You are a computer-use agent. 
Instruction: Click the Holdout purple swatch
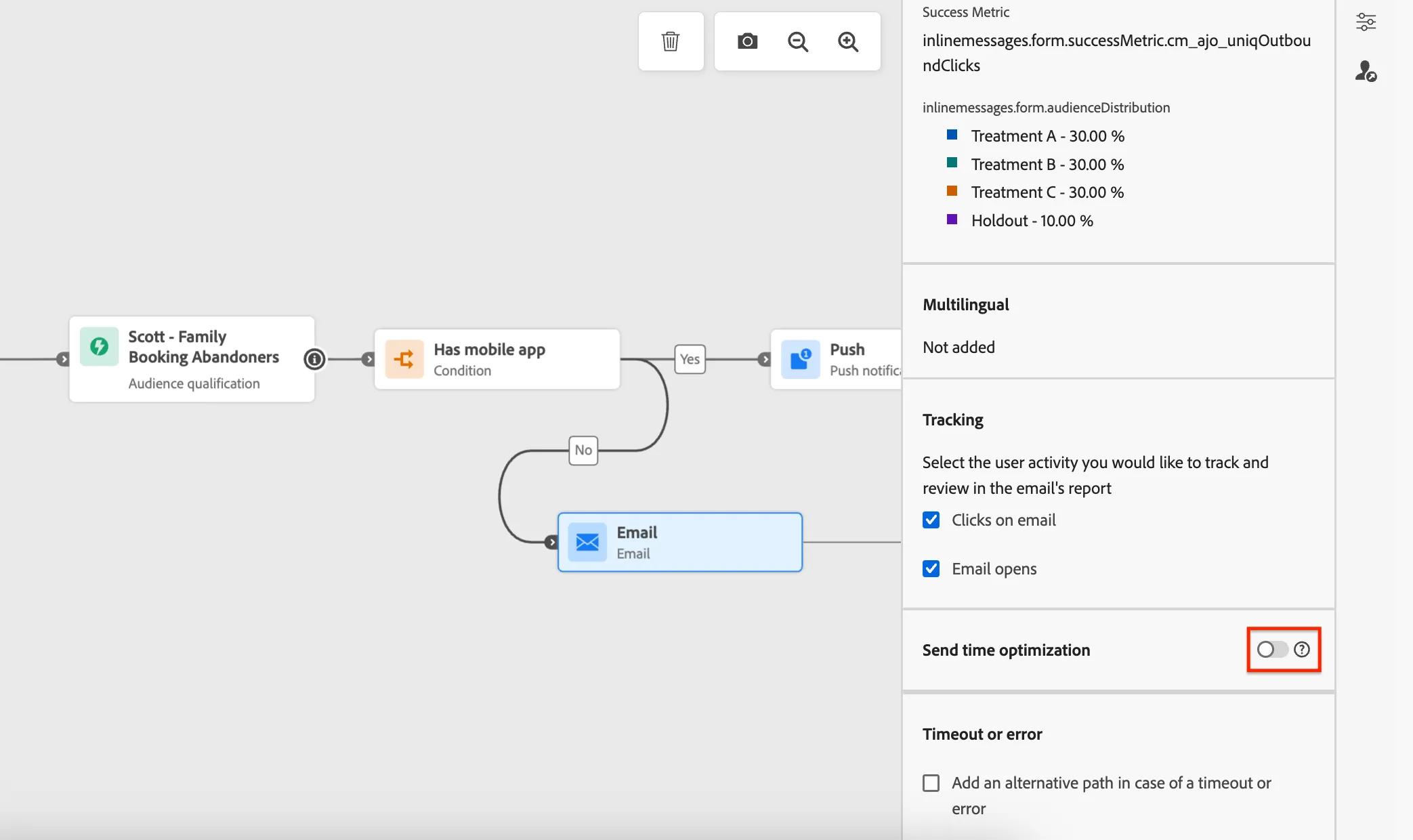(952, 219)
